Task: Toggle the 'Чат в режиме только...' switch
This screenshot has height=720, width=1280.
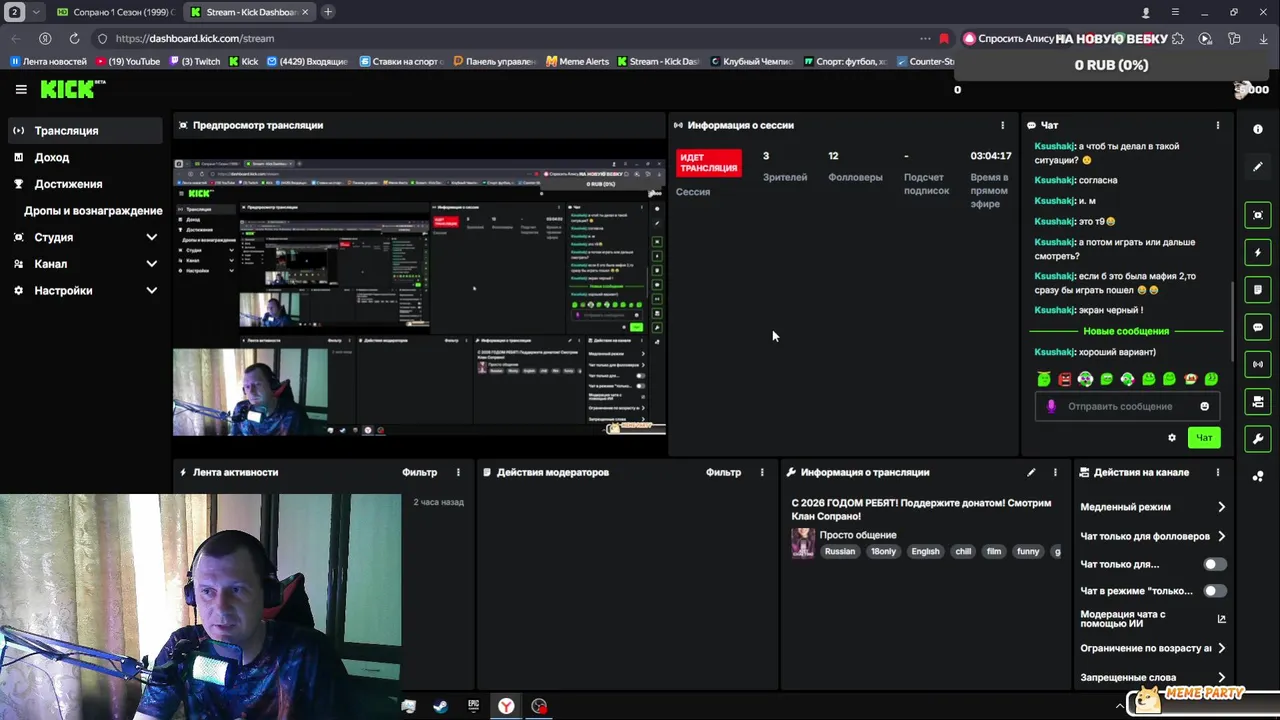Action: pos(1214,591)
